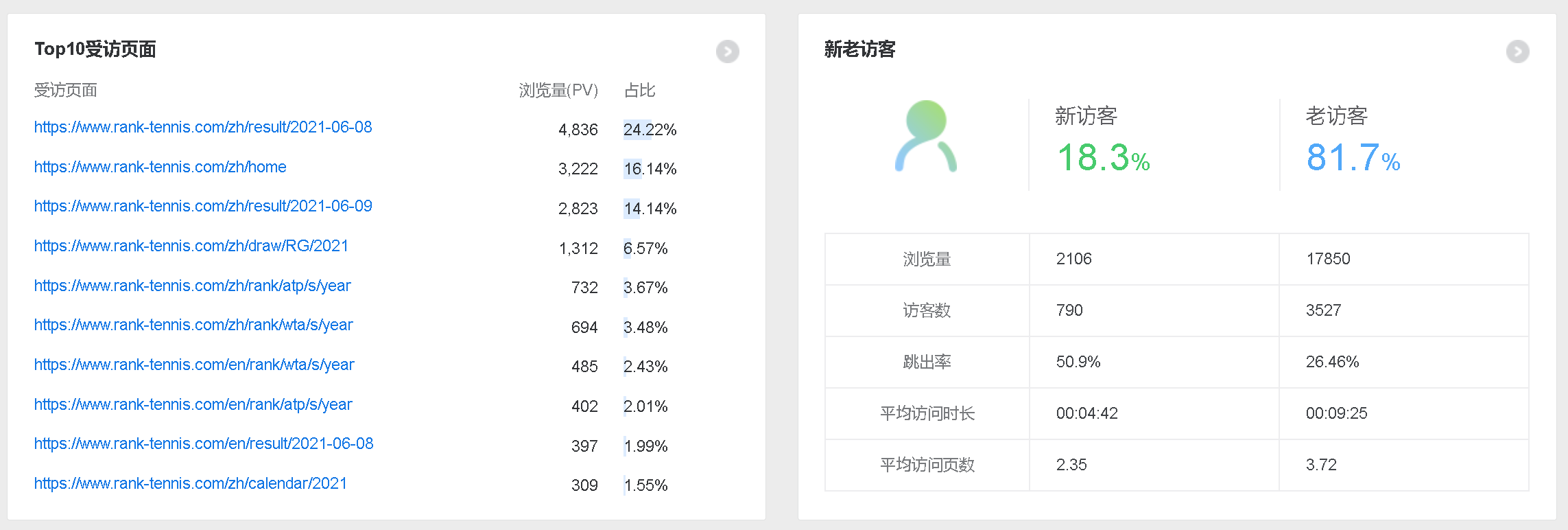Open the en/result/2021-06-08 page link
The height and width of the screenshot is (530, 1568).
(x=204, y=444)
